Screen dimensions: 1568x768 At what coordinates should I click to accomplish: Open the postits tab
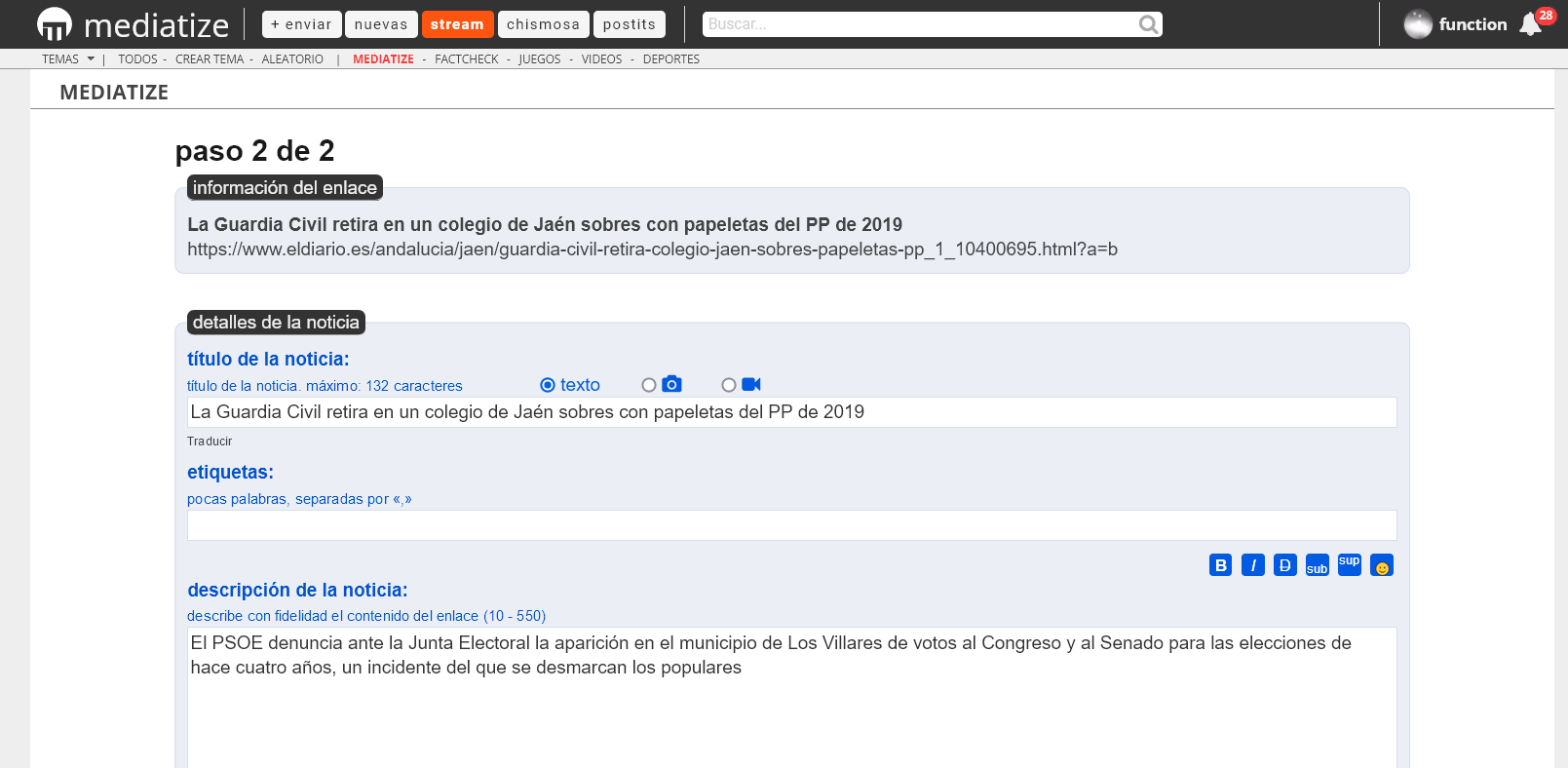630,24
